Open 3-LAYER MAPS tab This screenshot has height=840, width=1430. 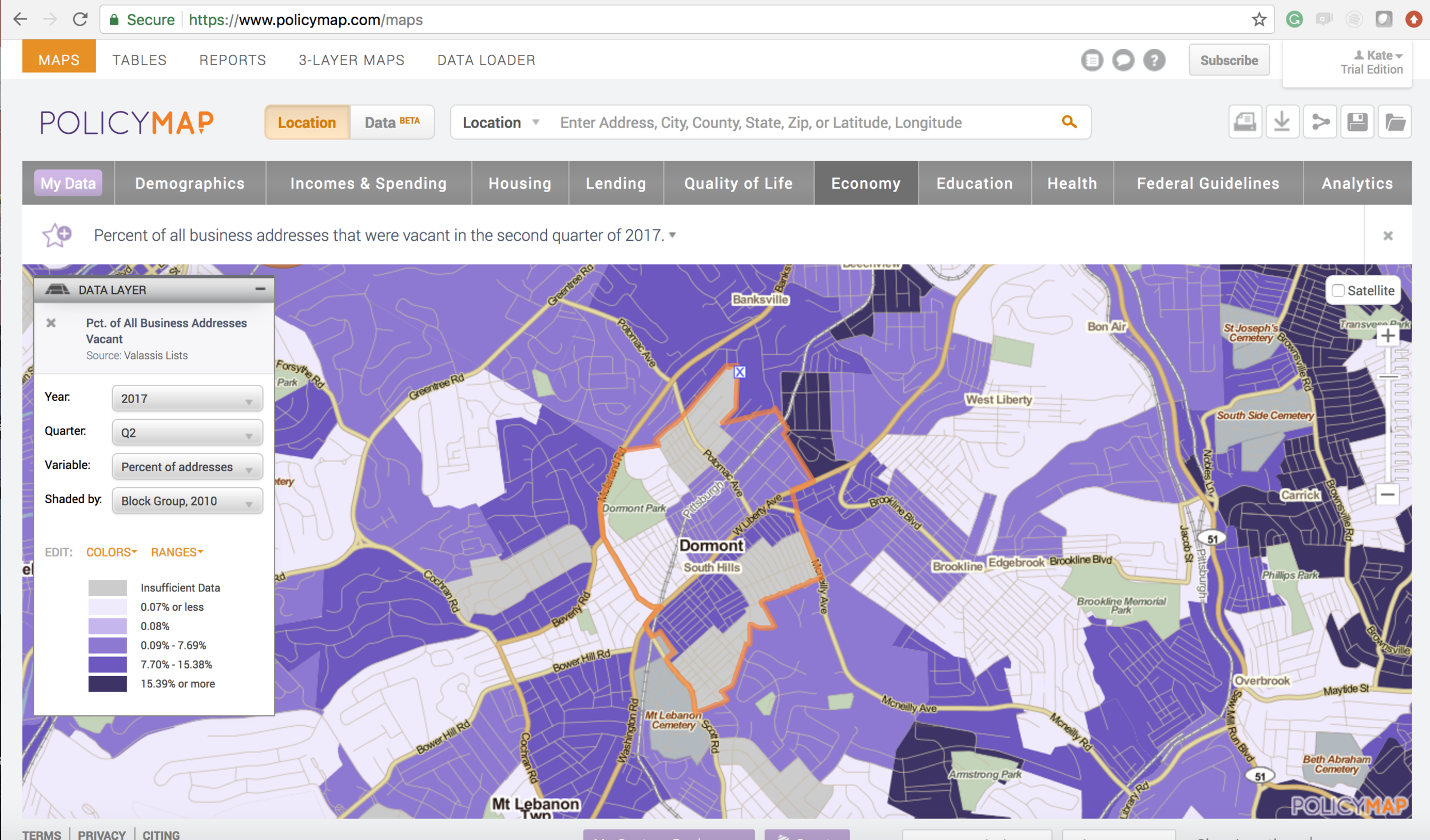coord(352,60)
